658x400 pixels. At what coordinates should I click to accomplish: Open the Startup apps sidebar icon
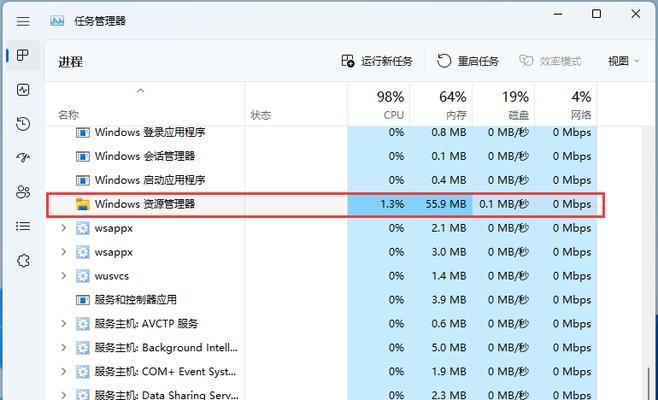pos(23,158)
